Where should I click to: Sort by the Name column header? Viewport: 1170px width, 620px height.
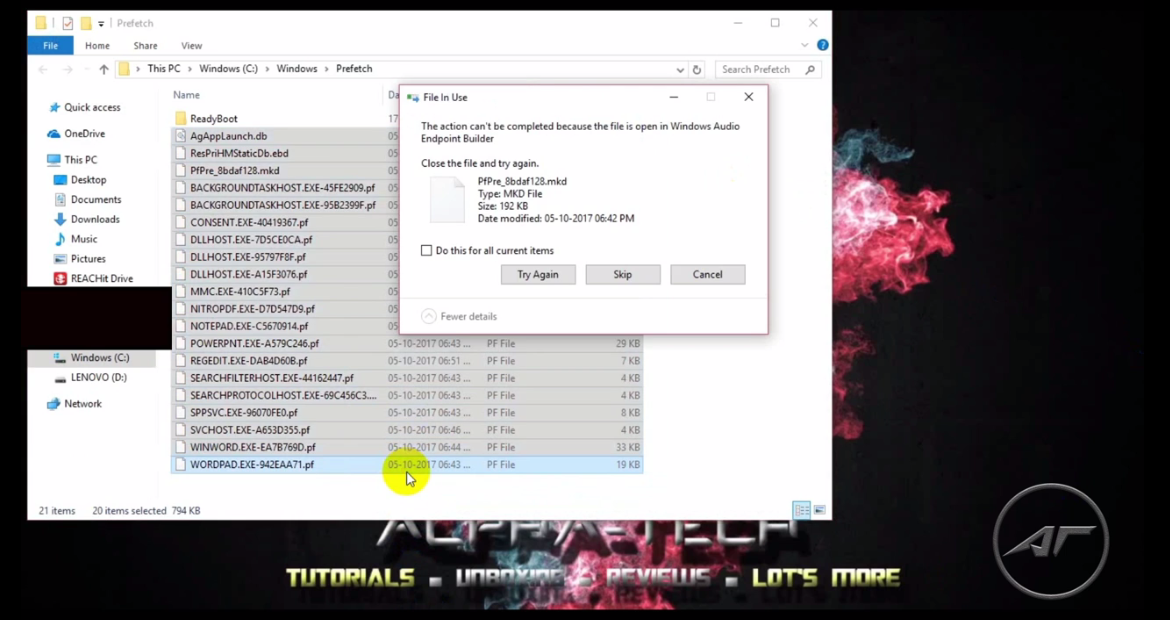pyautogui.click(x=187, y=95)
